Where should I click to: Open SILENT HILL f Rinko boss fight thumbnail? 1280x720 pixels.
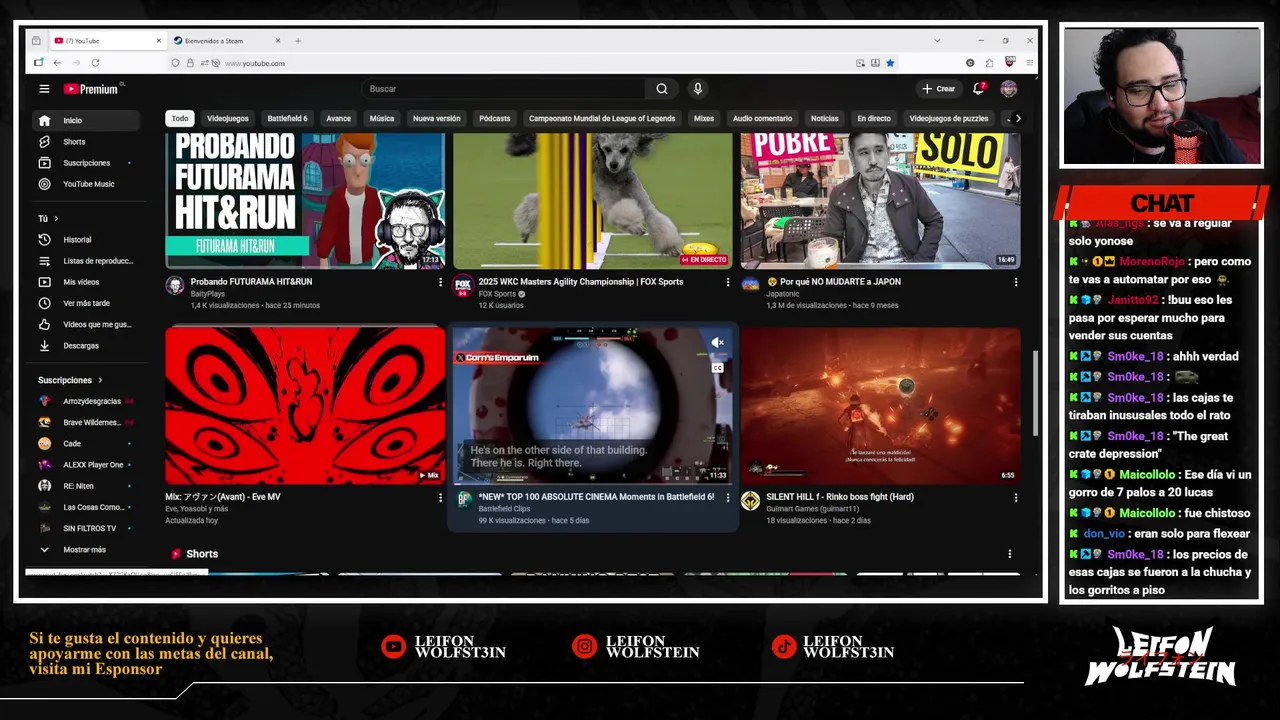click(x=881, y=405)
